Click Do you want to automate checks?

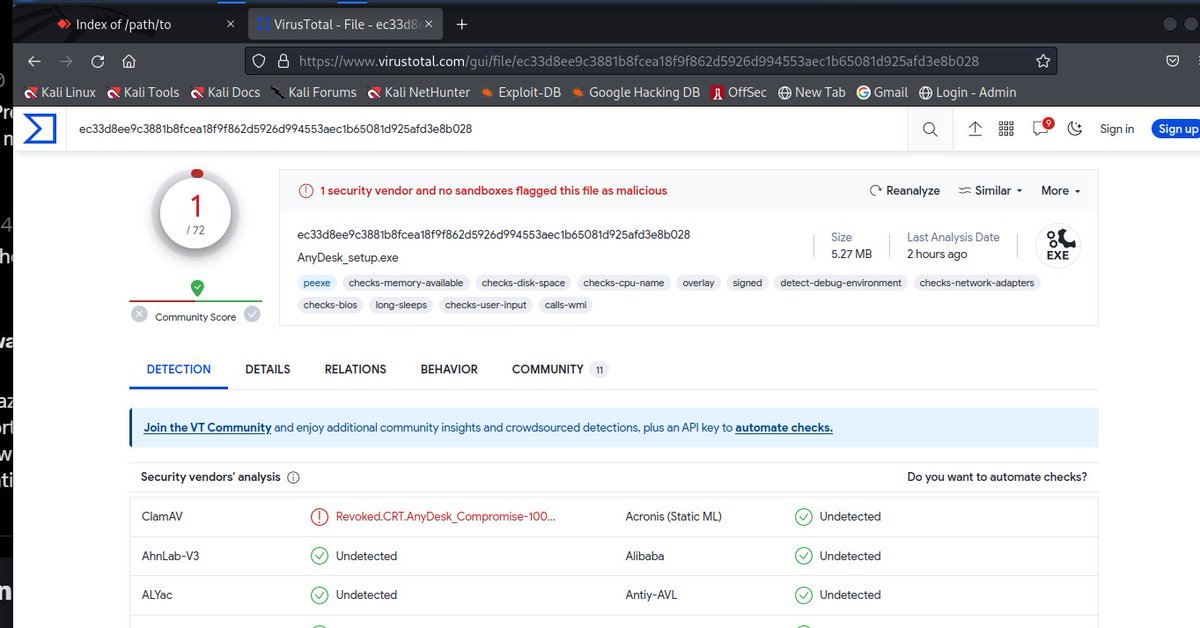point(997,477)
